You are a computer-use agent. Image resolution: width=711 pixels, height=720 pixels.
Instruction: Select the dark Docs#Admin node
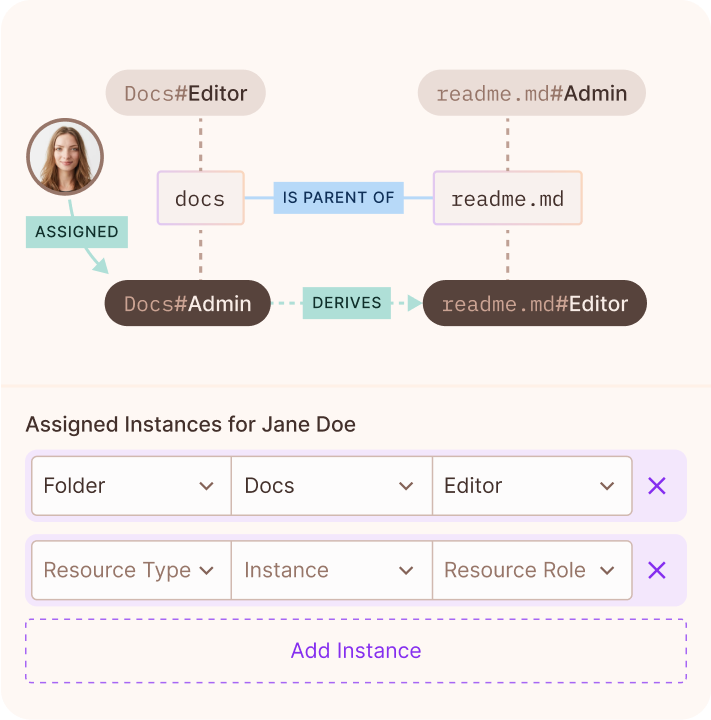pos(187,303)
